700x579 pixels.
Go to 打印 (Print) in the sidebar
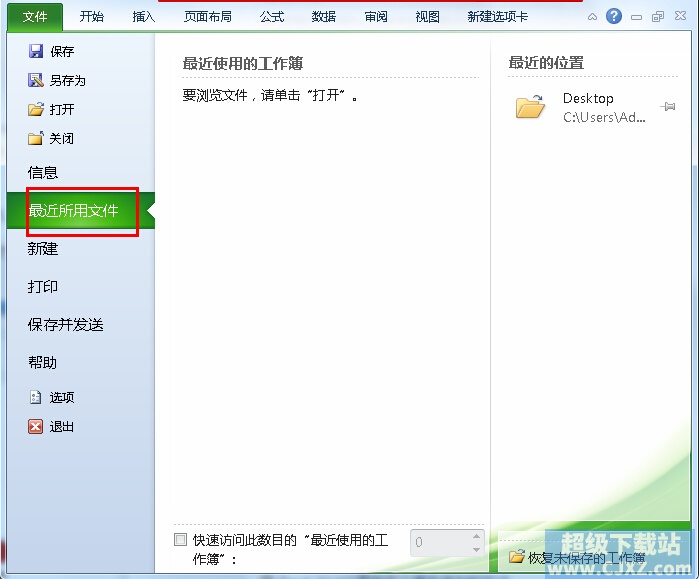43,286
